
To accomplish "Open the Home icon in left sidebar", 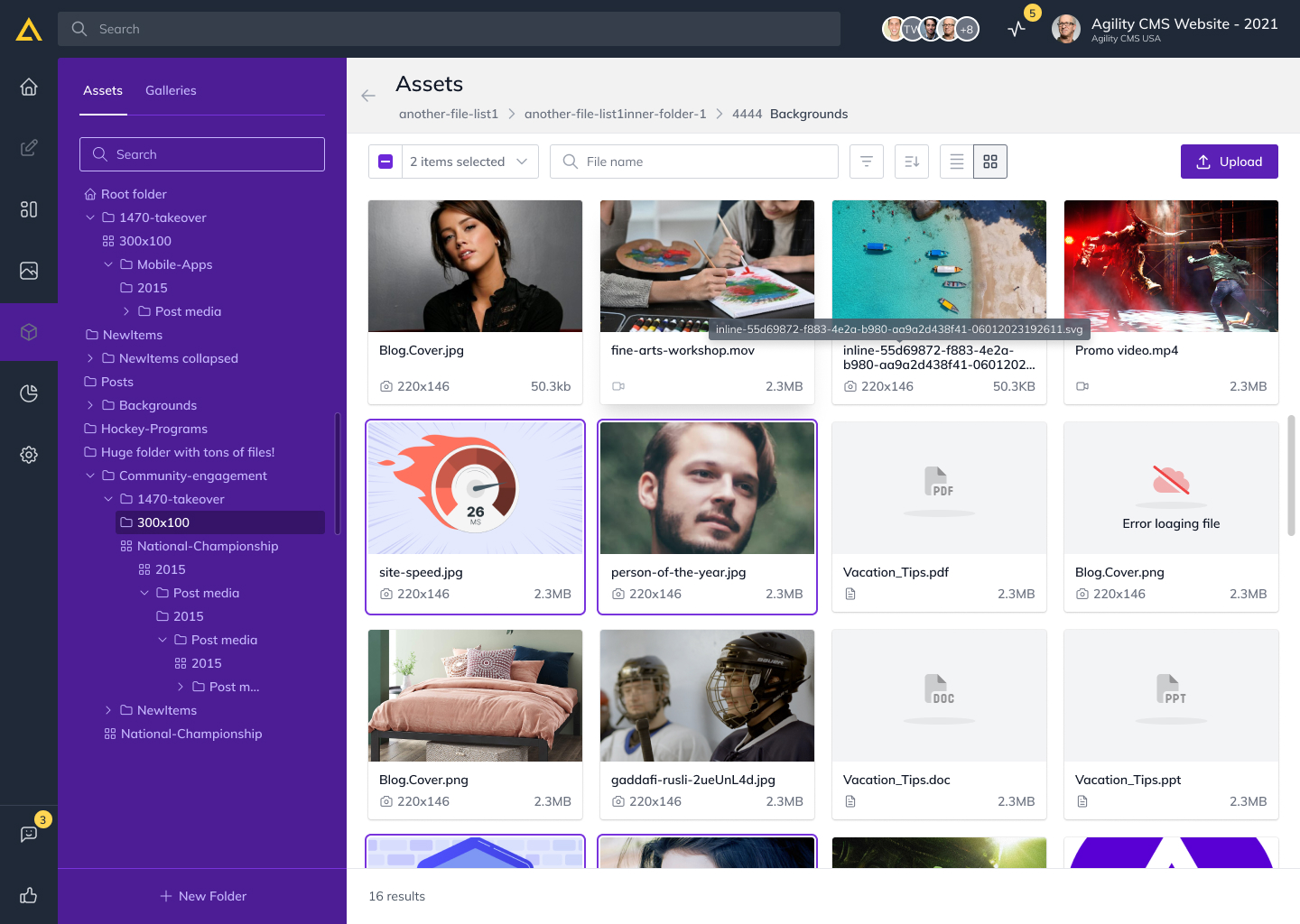I will (x=29, y=87).
